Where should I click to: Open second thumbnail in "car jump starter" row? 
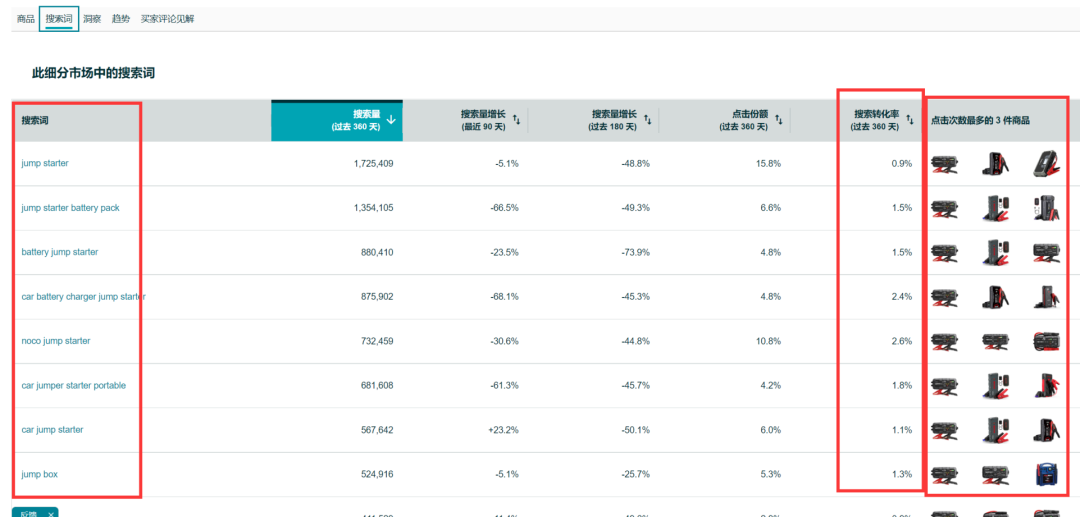click(995, 430)
